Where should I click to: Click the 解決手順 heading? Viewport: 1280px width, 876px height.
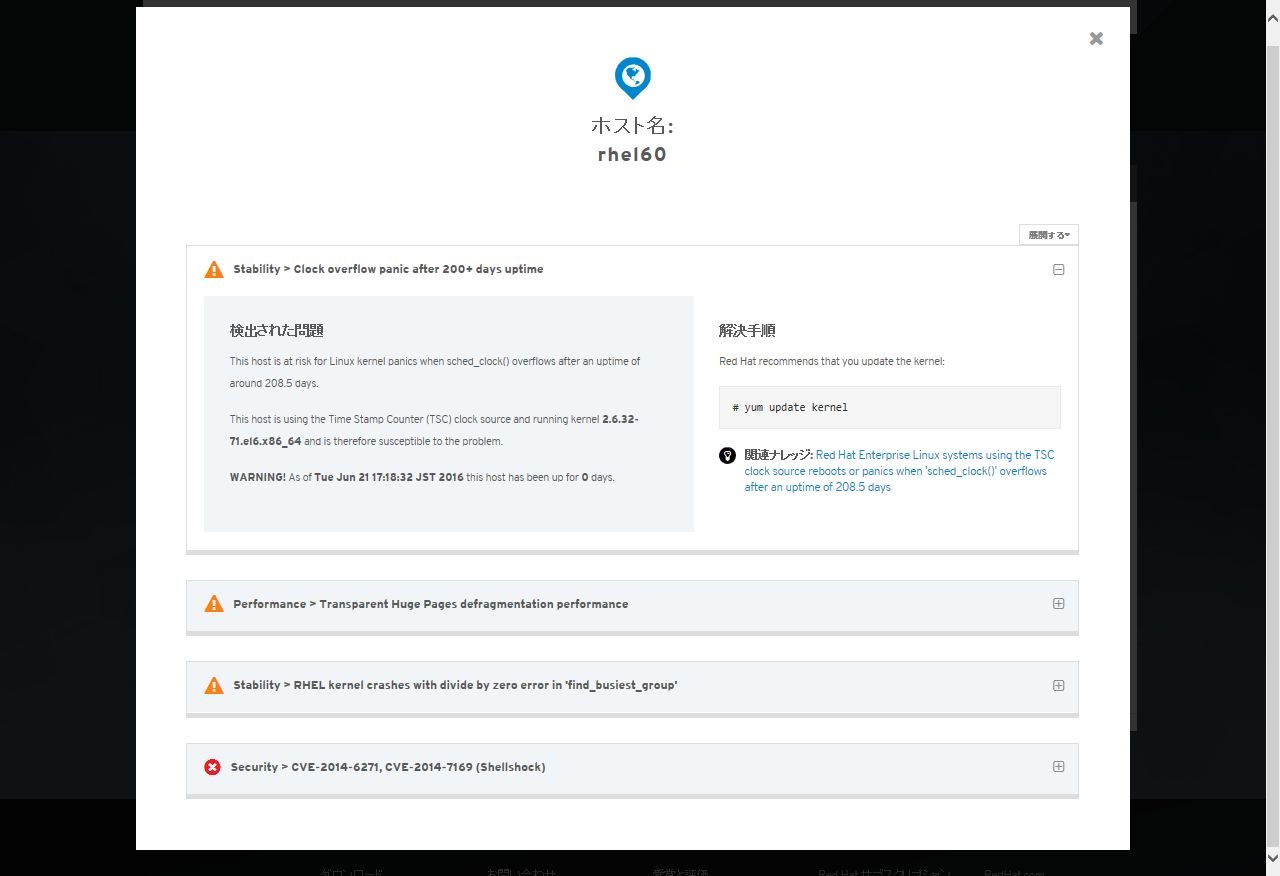[747, 330]
